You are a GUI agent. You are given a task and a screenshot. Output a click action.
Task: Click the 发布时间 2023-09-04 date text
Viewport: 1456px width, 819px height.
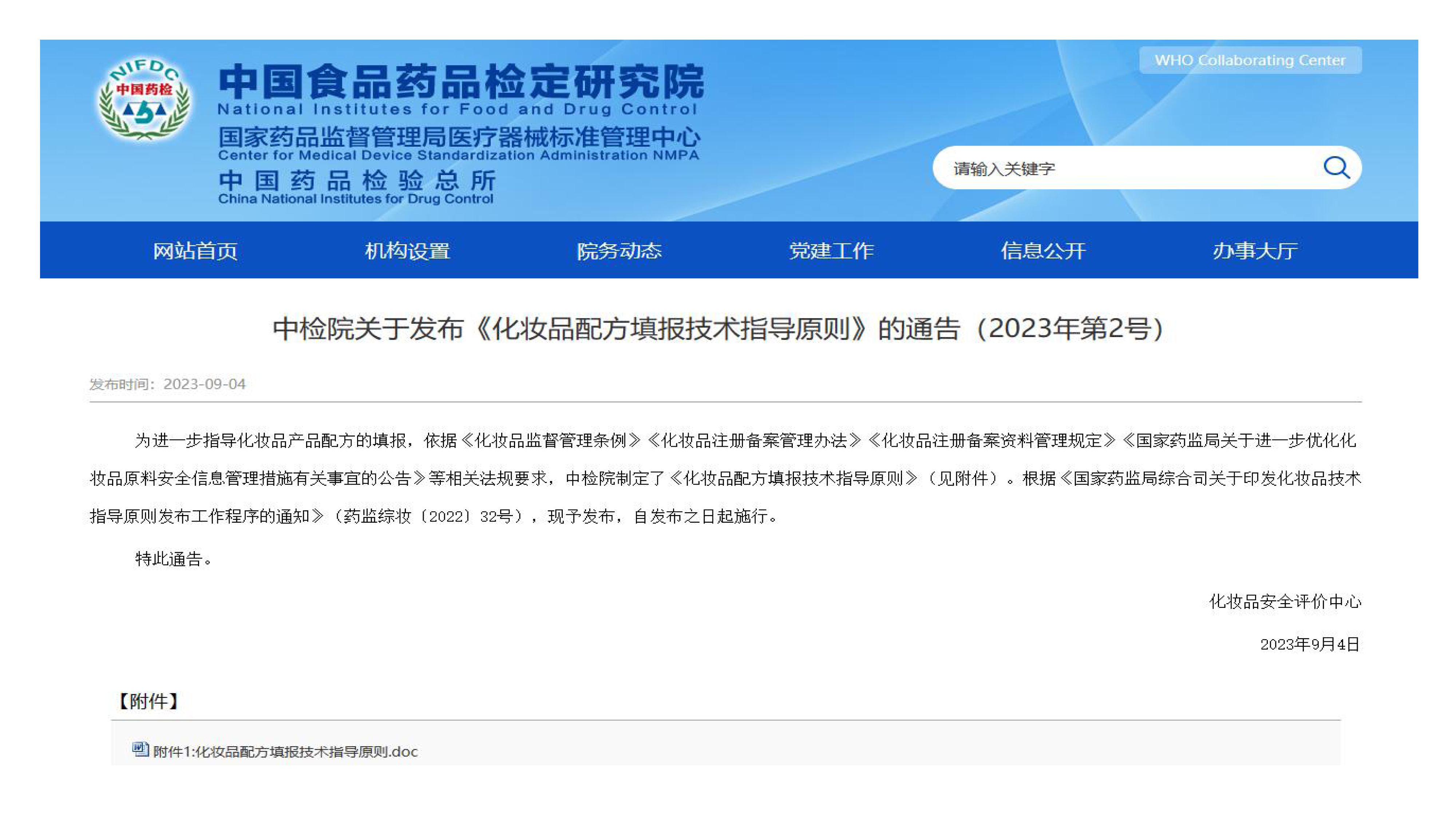[x=167, y=384]
